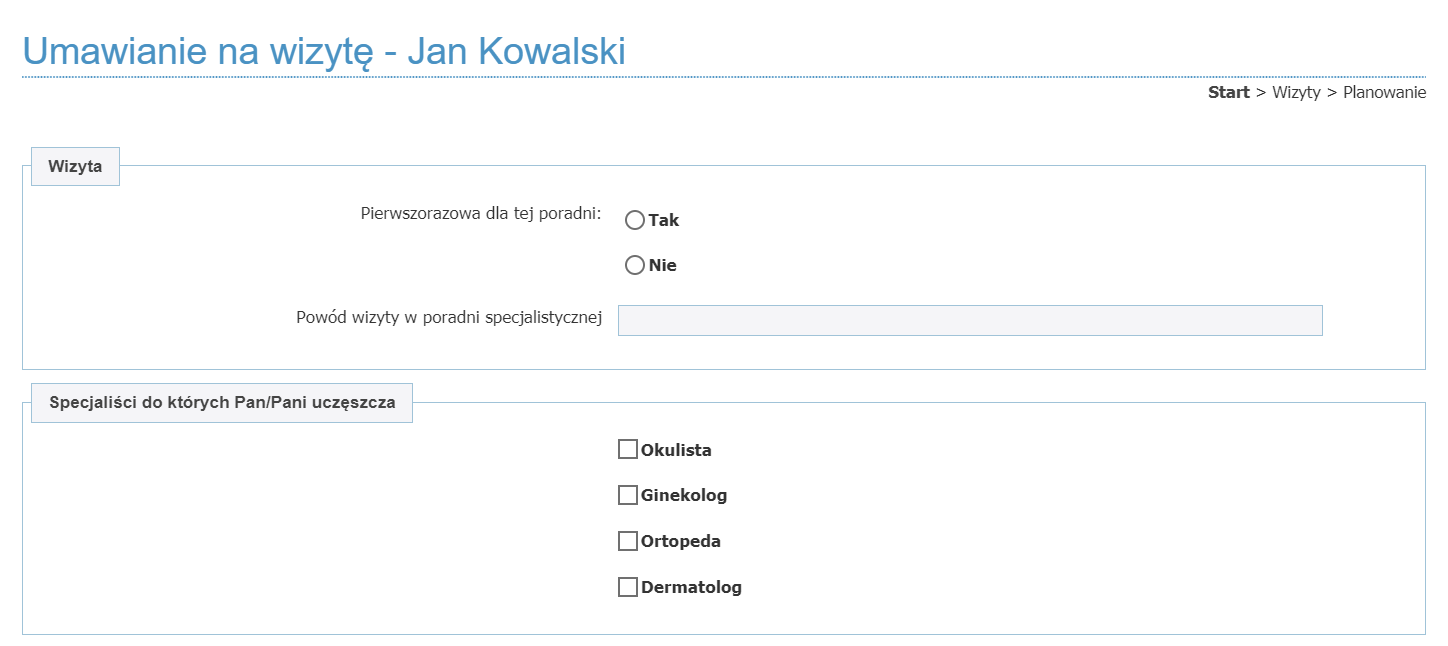Click the page title 'Umawianie na wizytę'
This screenshot has width=1448, height=646.
click(x=324, y=51)
